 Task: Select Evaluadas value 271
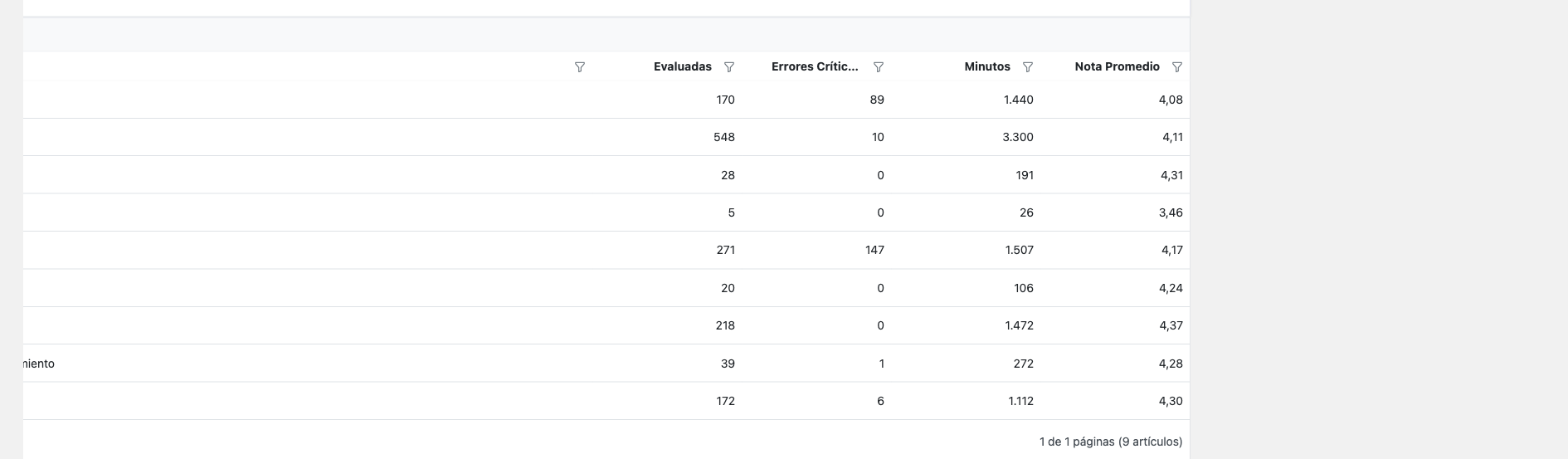725,250
